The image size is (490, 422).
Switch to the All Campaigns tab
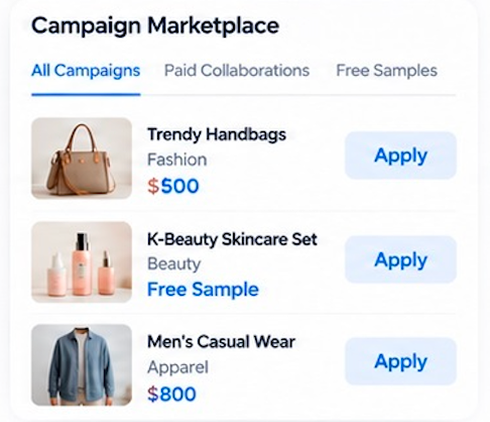tap(86, 71)
